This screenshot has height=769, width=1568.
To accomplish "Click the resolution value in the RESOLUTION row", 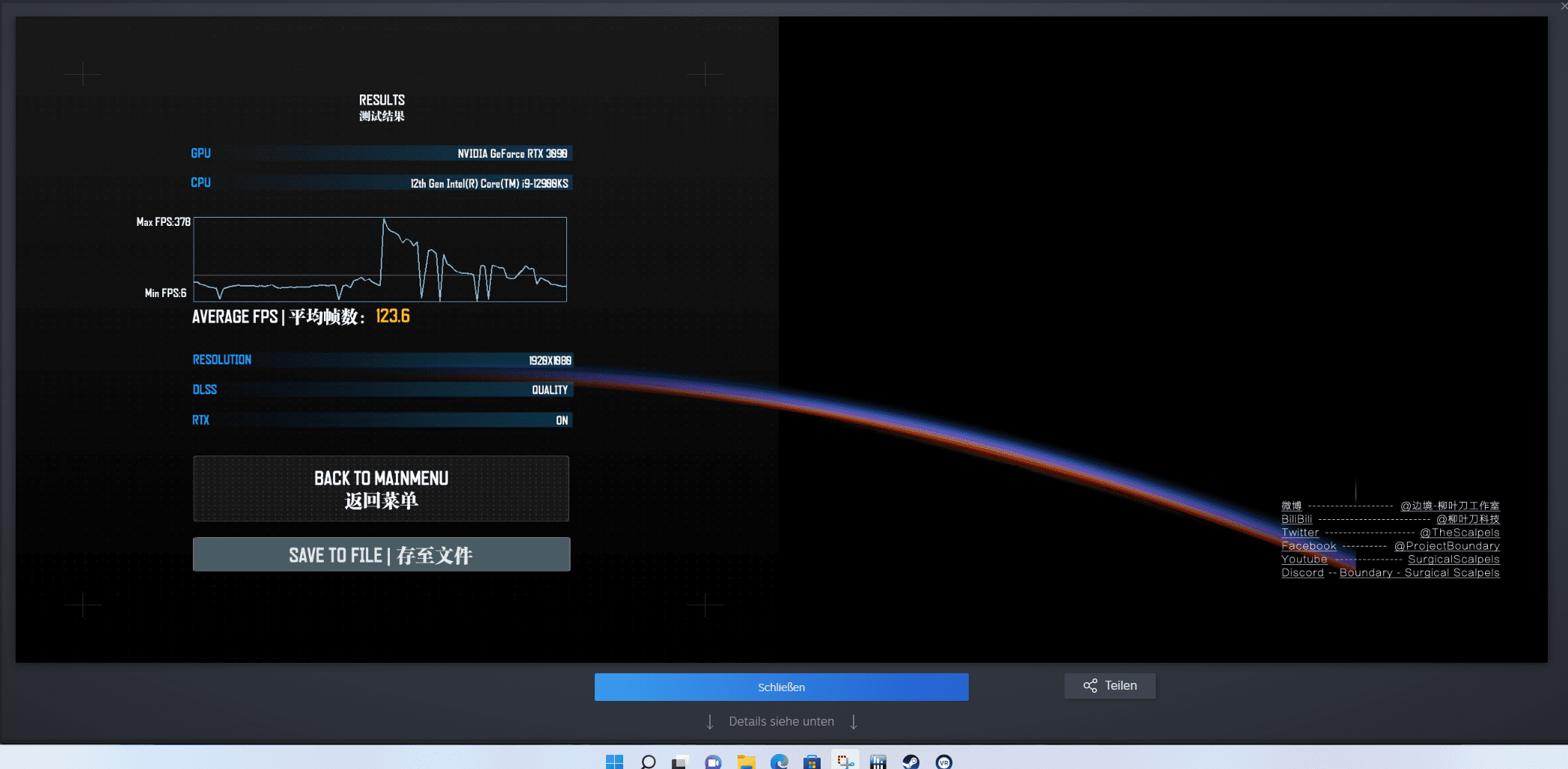I will point(550,361).
